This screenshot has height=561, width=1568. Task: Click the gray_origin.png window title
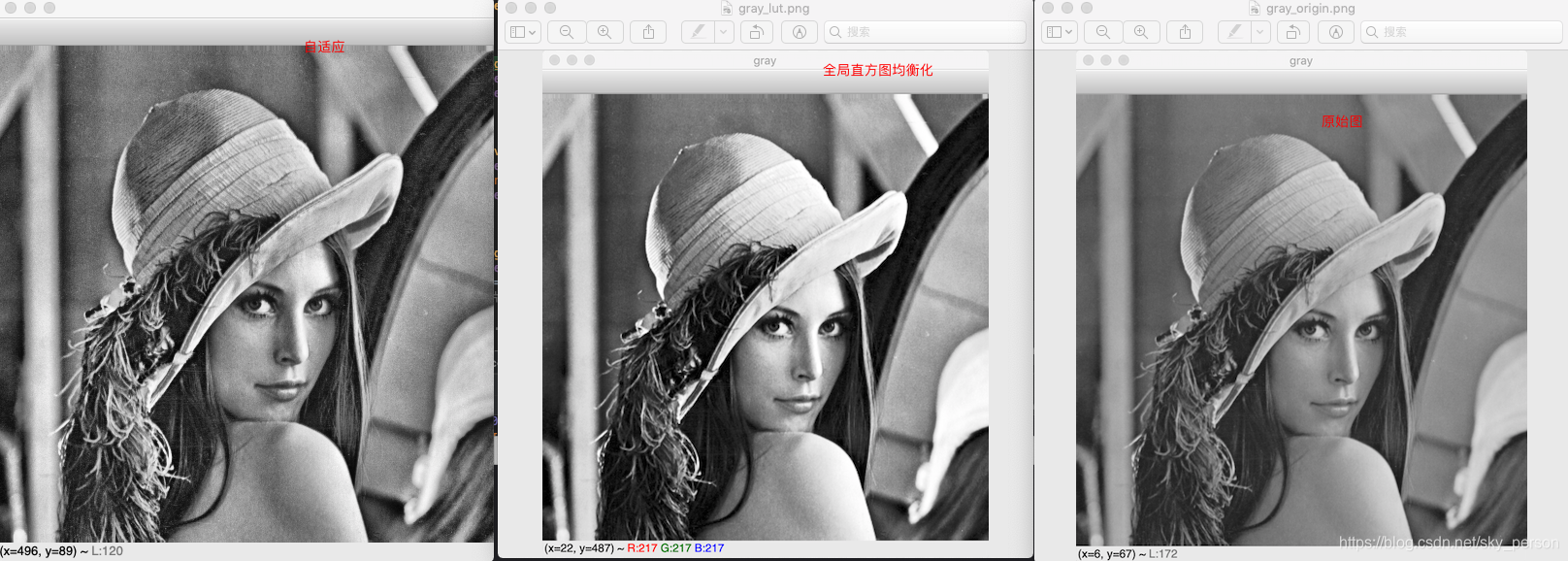1310,8
